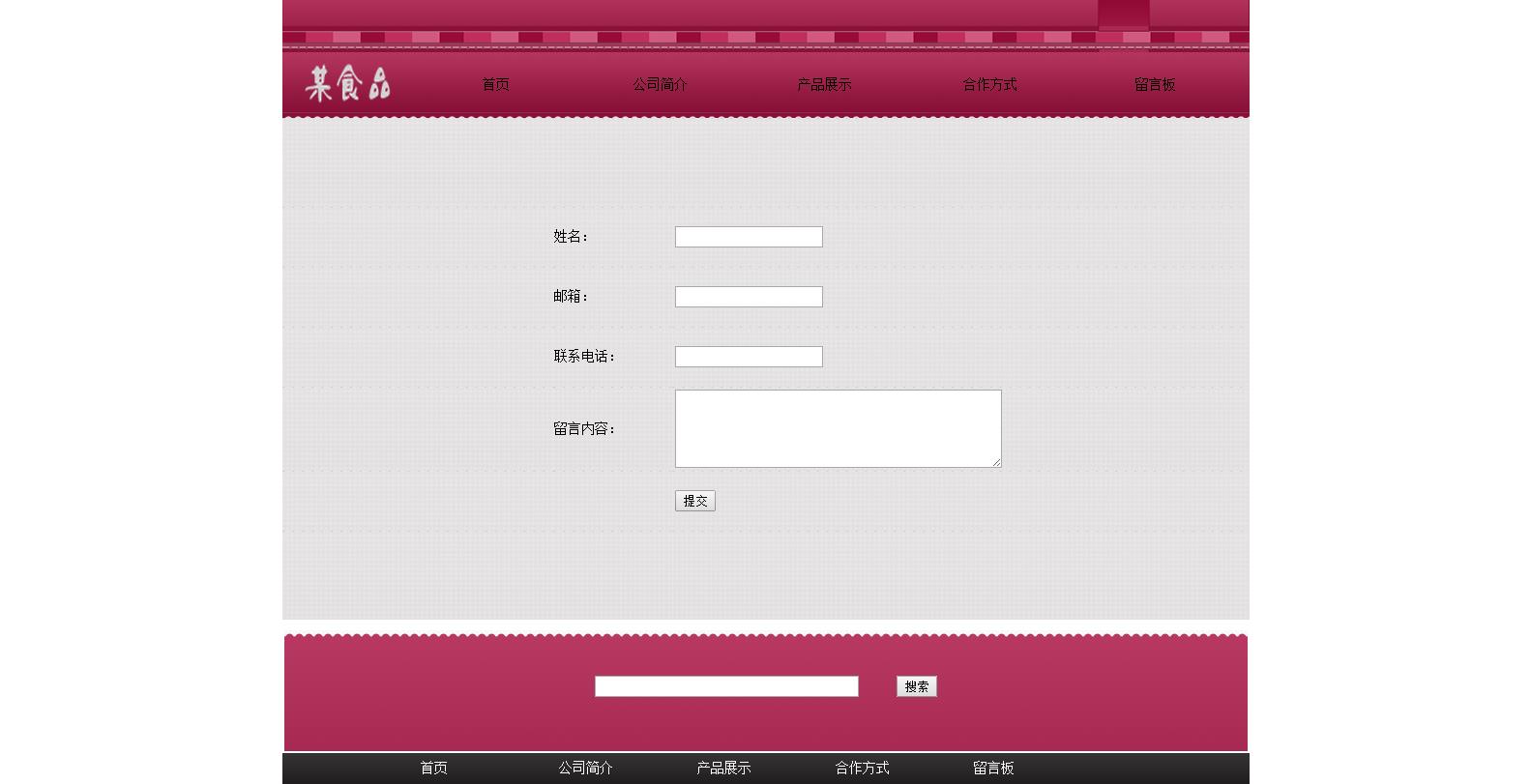Image resolution: width=1531 pixels, height=784 pixels.
Task: Go to 公司简介 in top navigation
Action: coord(660,85)
